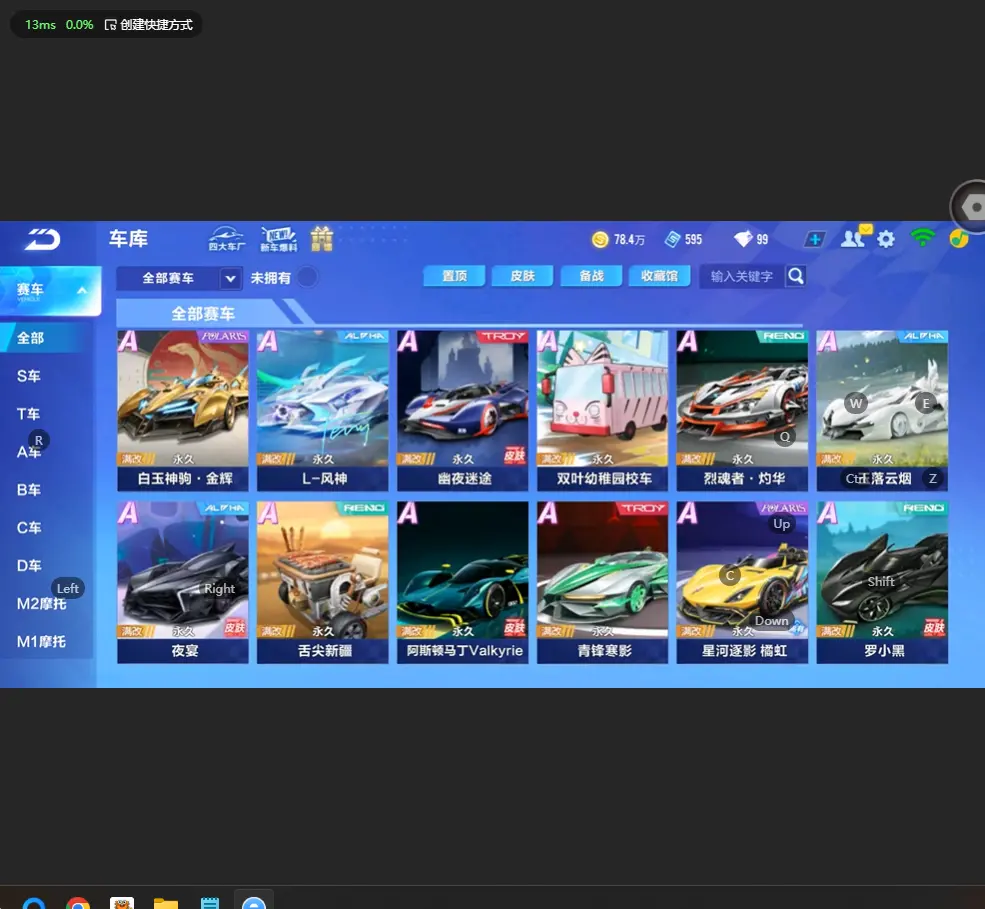The height and width of the screenshot is (909, 985).
Task: Select the M2摩托 category tab
Action: point(41,604)
